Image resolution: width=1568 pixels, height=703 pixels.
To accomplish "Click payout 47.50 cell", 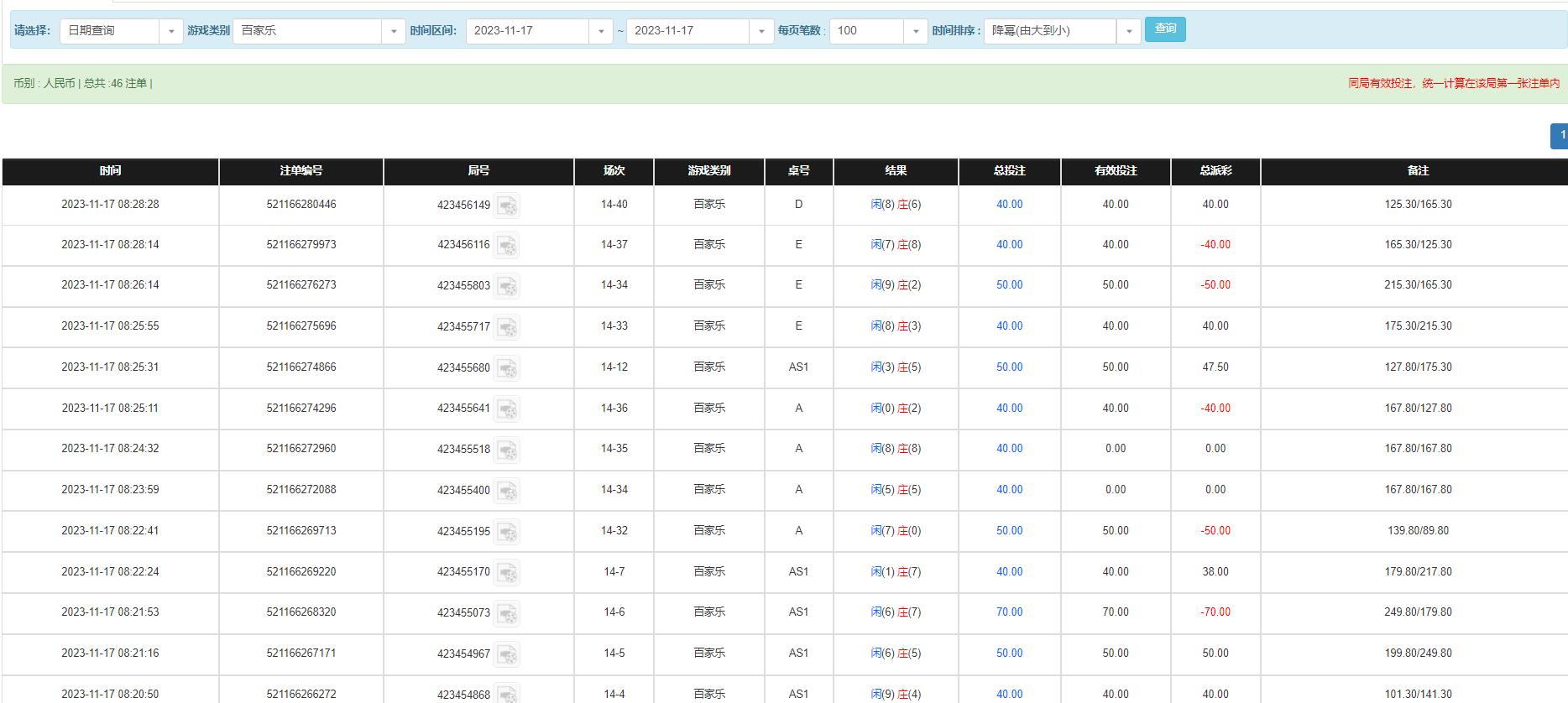I will [1215, 367].
